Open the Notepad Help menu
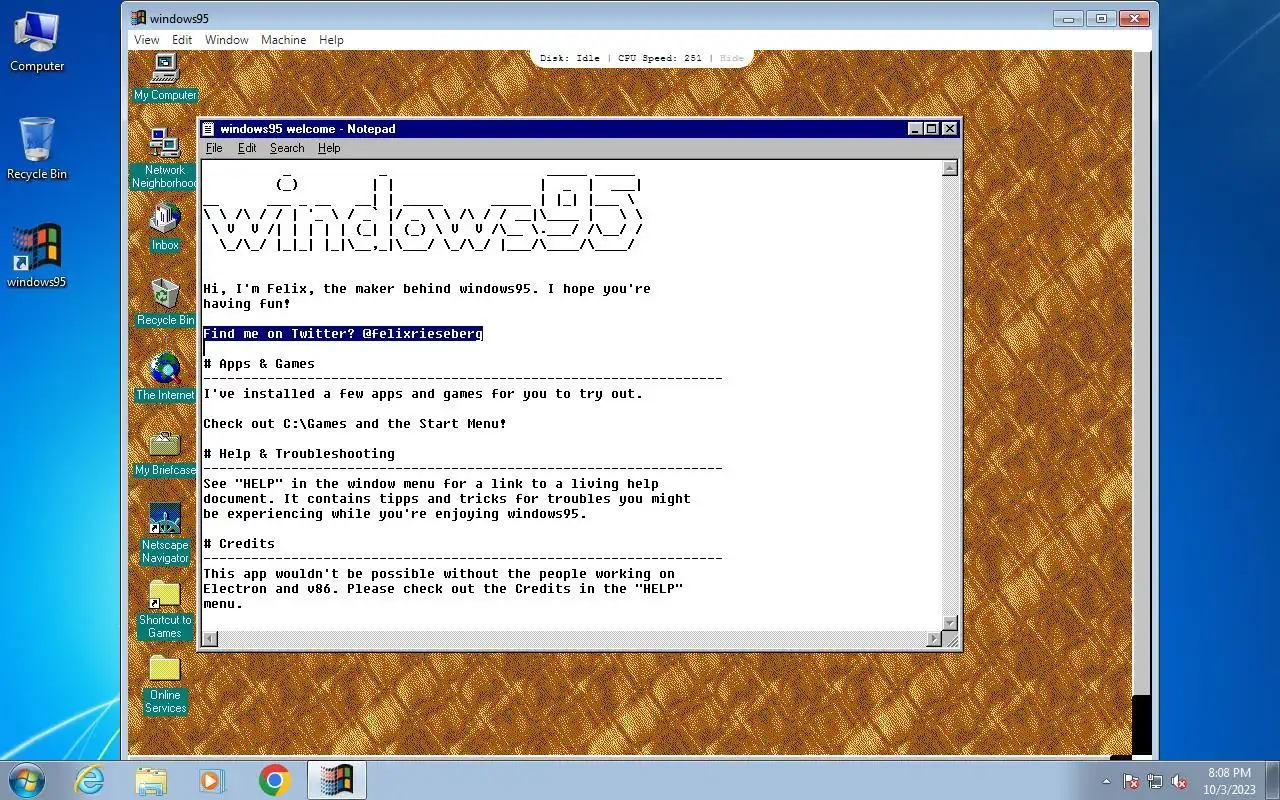The image size is (1280, 800). coord(329,148)
